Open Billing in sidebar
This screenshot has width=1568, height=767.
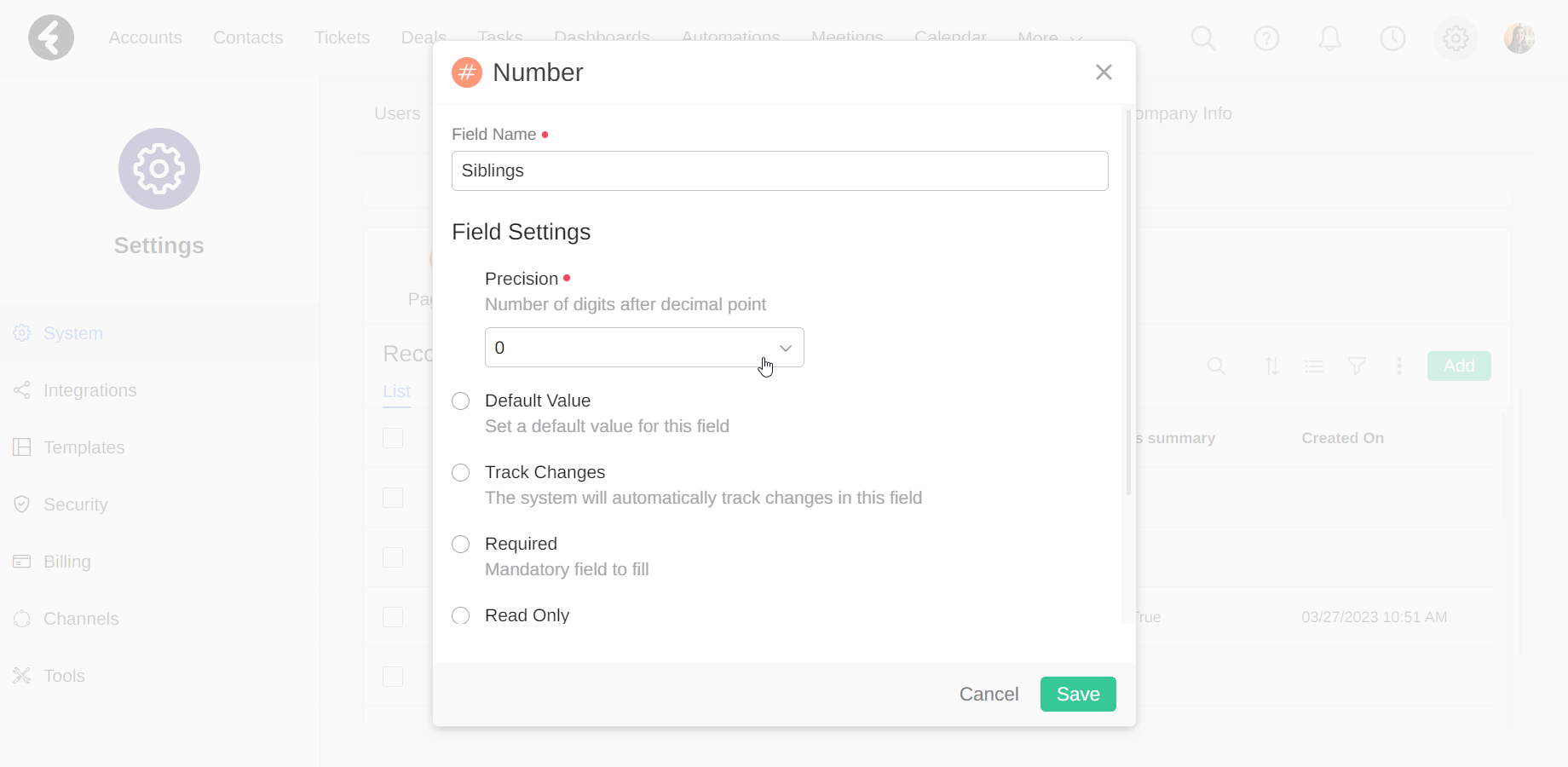point(159,562)
